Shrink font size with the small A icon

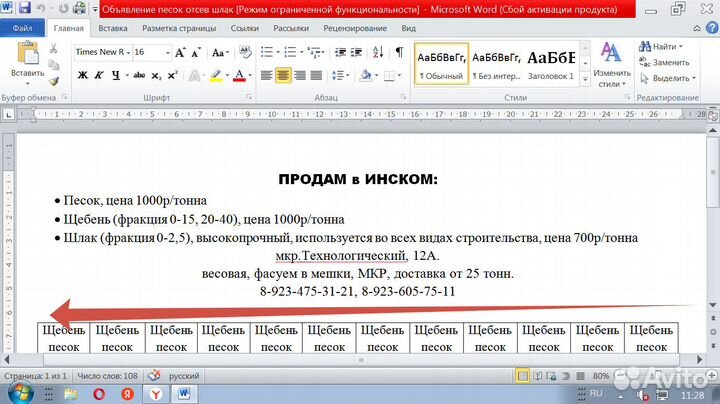click(x=196, y=52)
